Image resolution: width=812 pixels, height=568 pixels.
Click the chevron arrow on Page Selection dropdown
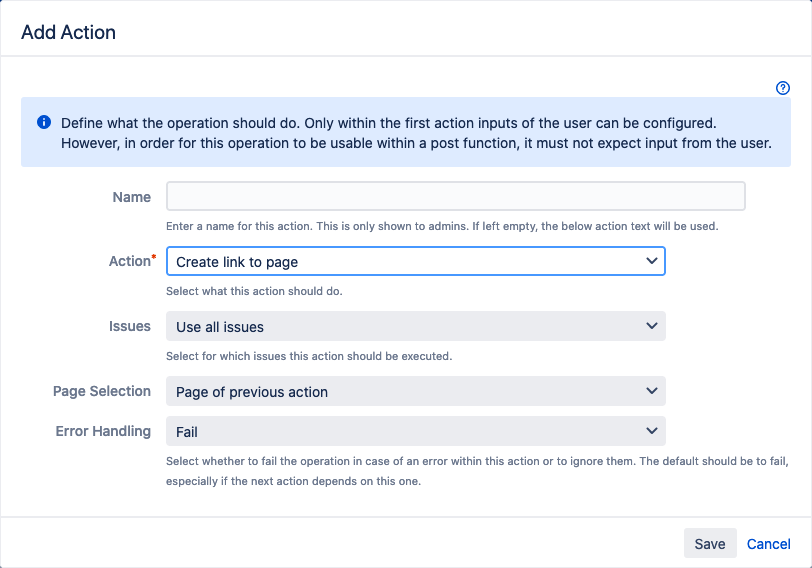point(652,391)
